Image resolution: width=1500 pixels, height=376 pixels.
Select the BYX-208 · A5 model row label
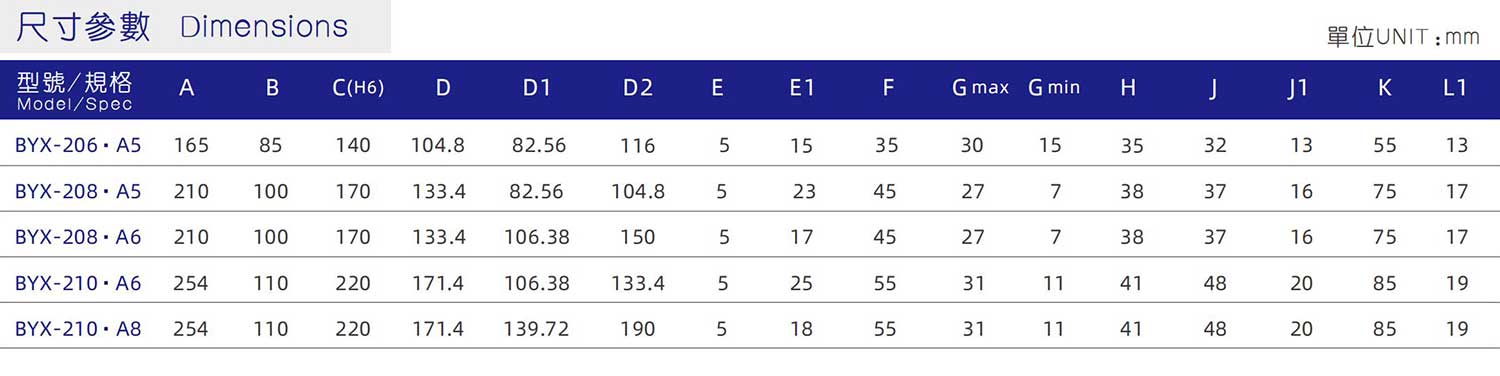pyautogui.click(x=78, y=191)
